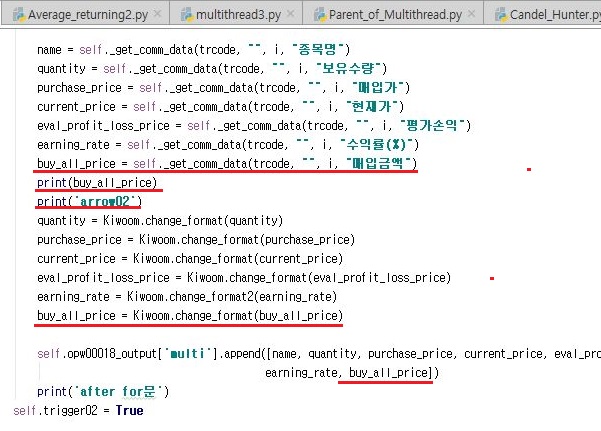This screenshot has height=431, width=601.
Task: Click 'eval_profit_loss_price = Kiwoom.change_format' line
Action: pyautogui.click(x=244, y=278)
